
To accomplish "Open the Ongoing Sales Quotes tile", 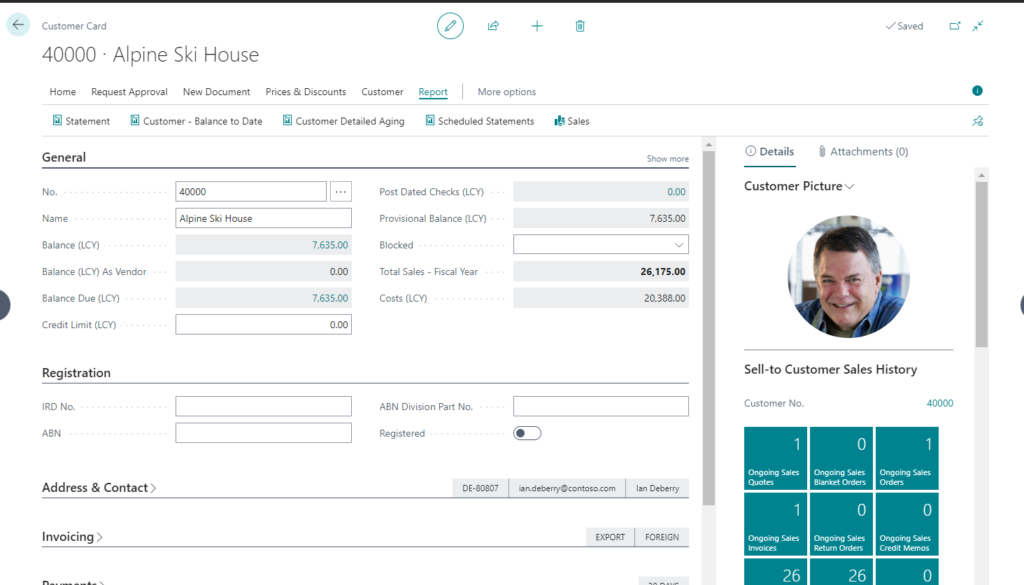I will coord(776,458).
